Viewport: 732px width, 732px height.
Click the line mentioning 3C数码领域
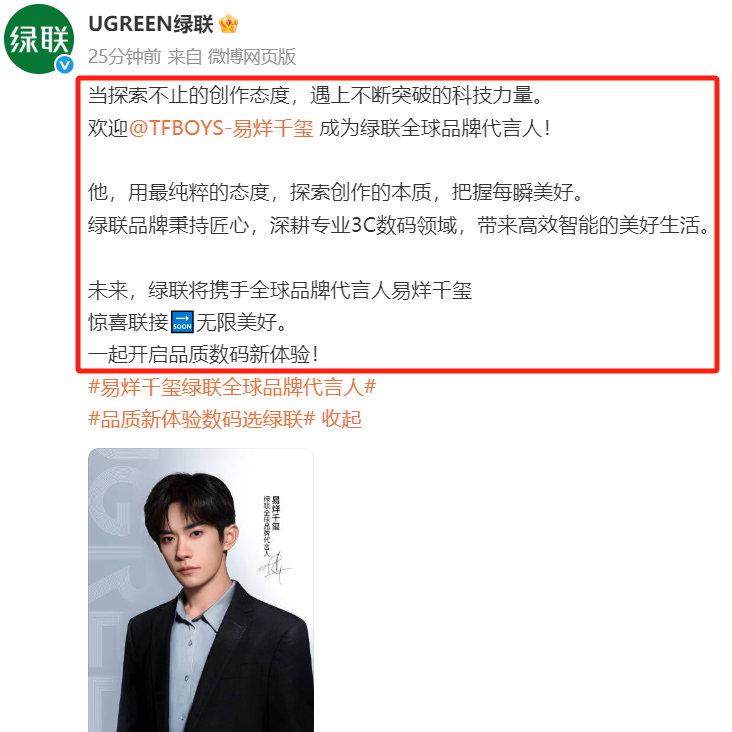tap(399, 225)
